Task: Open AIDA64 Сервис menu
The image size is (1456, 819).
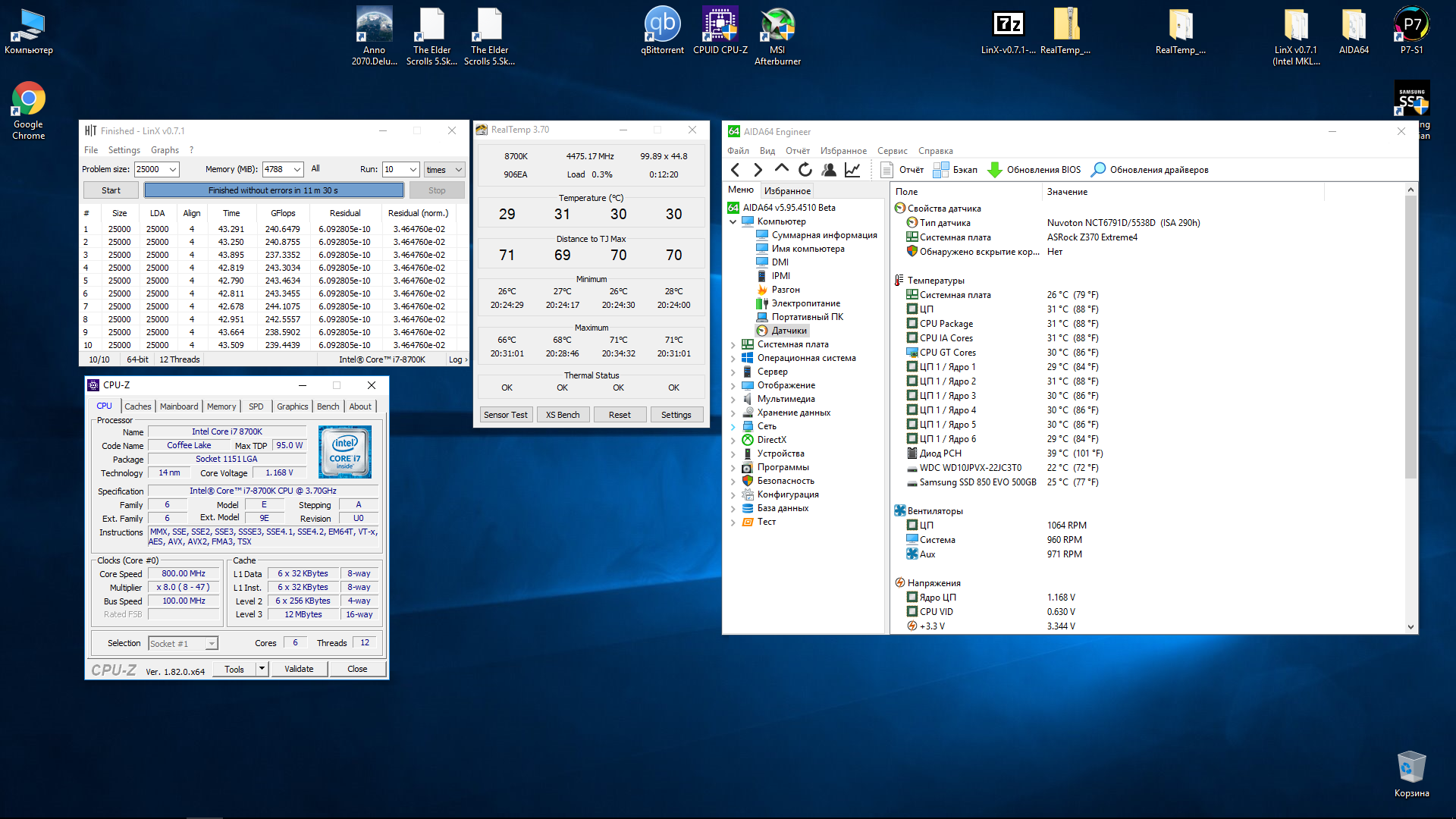Action: (892, 151)
